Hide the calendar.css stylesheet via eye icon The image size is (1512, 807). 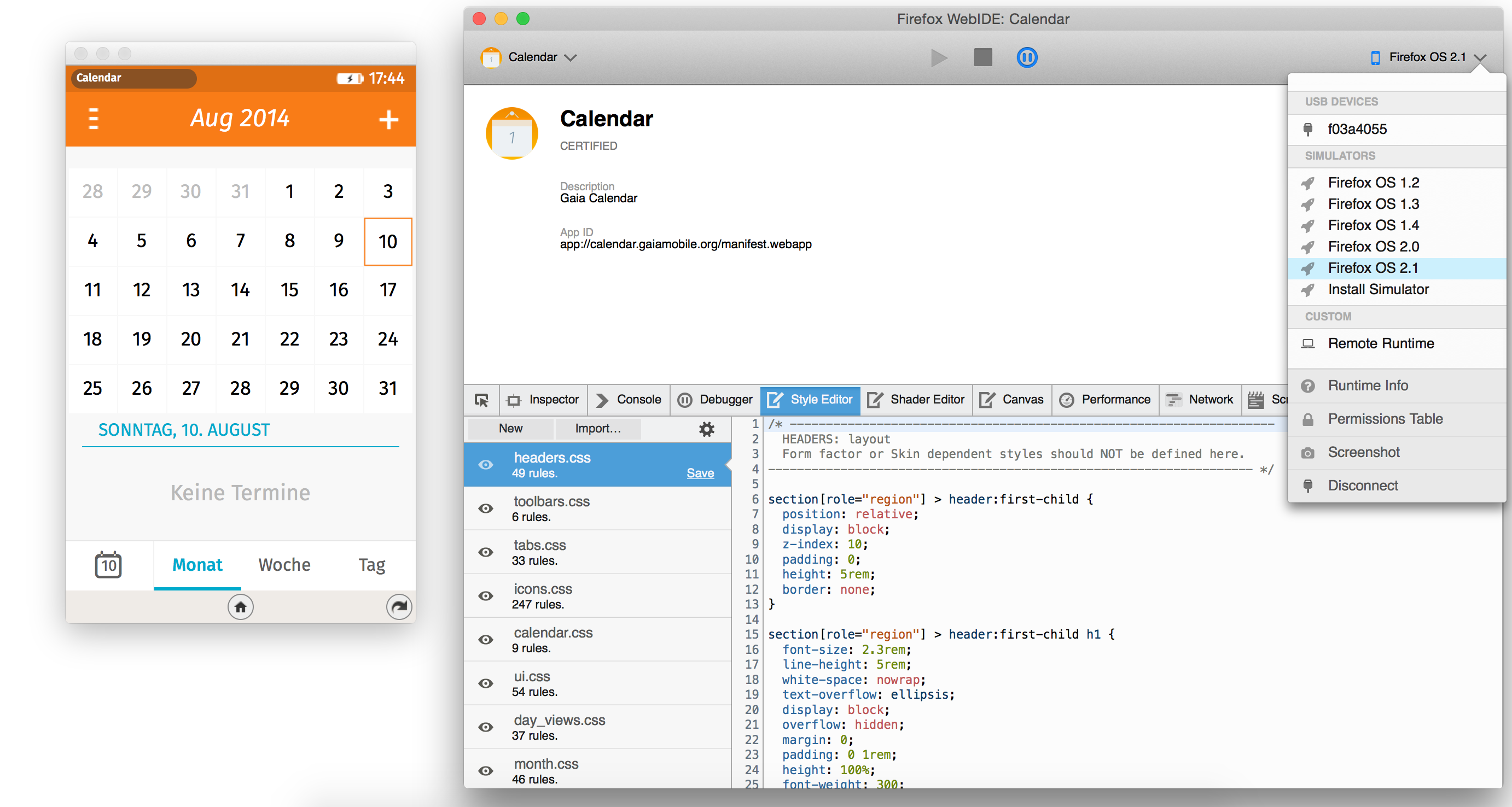(486, 640)
